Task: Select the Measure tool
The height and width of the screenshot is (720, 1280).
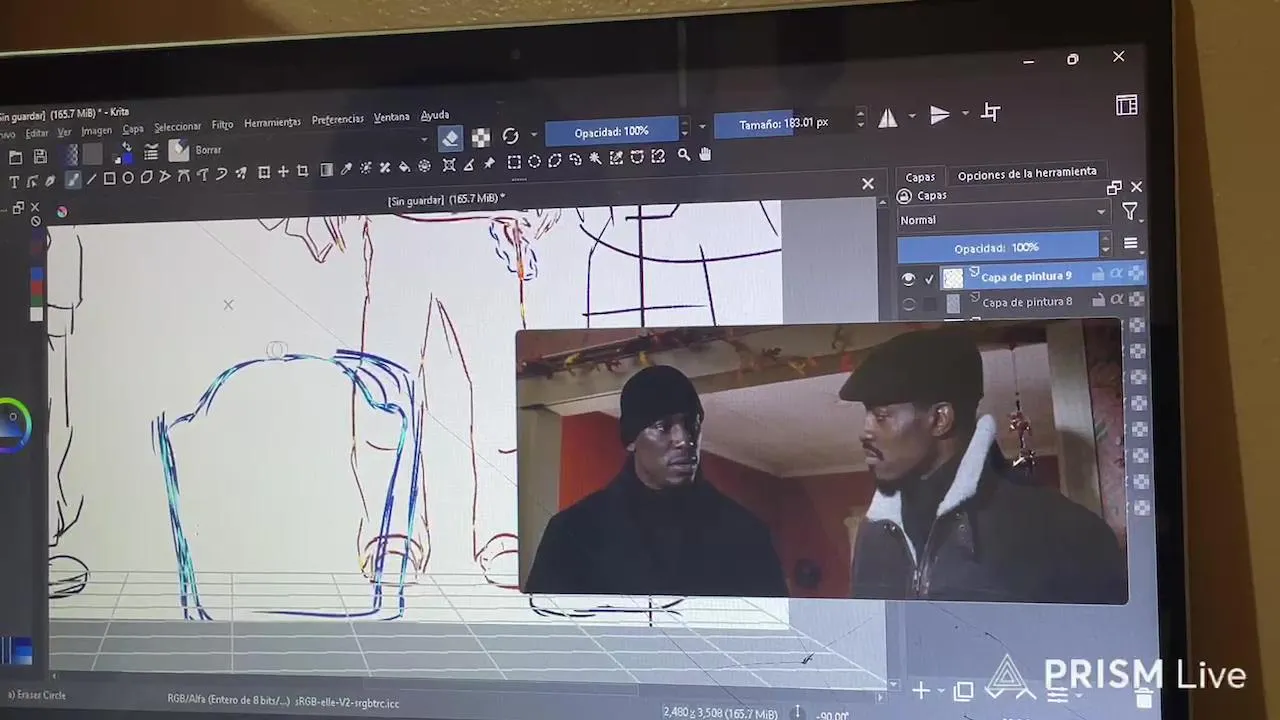Action: coord(468,164)
